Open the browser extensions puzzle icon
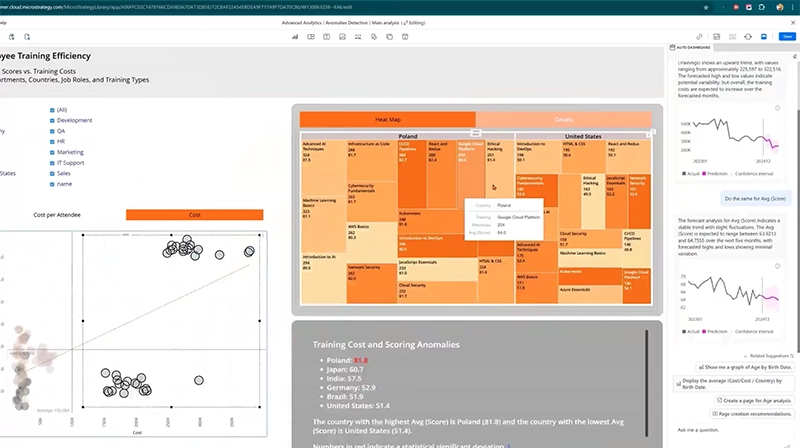Image resolution: width=800 pixels, height=448 pixels. pos(761,7)
